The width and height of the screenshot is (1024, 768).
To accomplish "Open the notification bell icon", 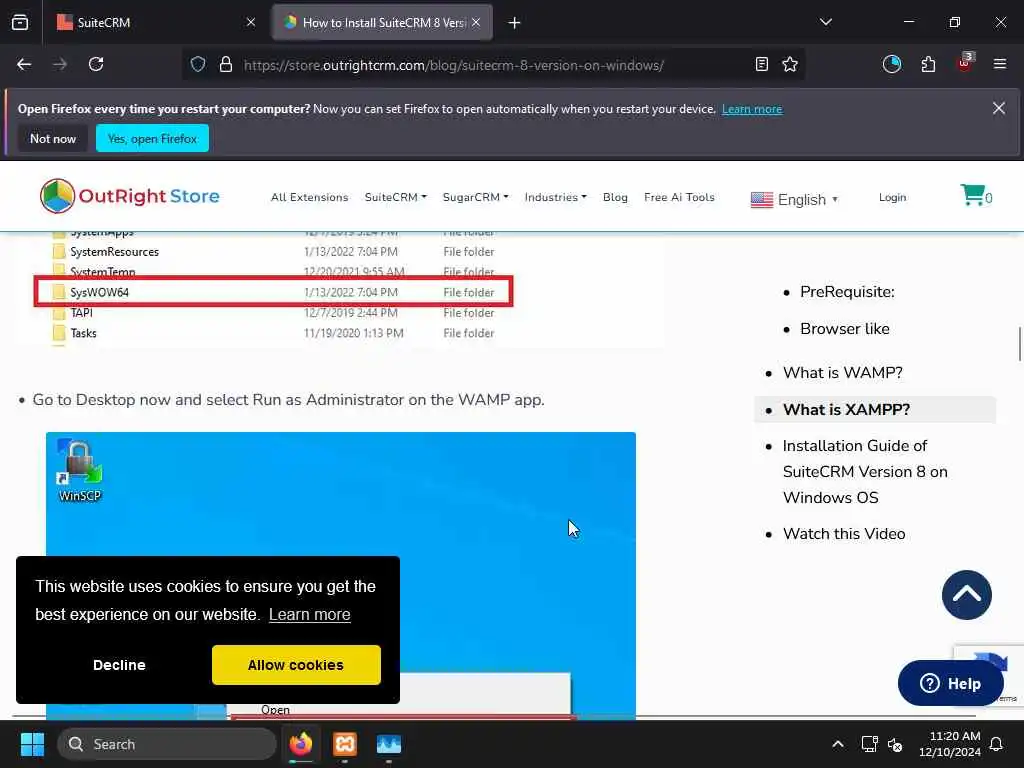I will (997, 744).
